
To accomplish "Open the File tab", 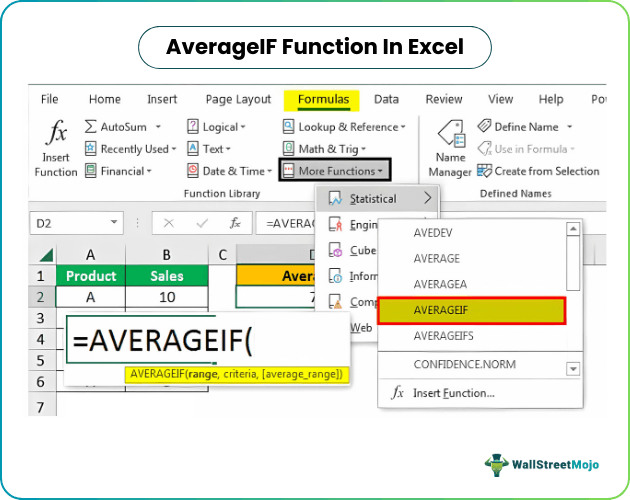I will pyautogui.click(x=49, y=99).
